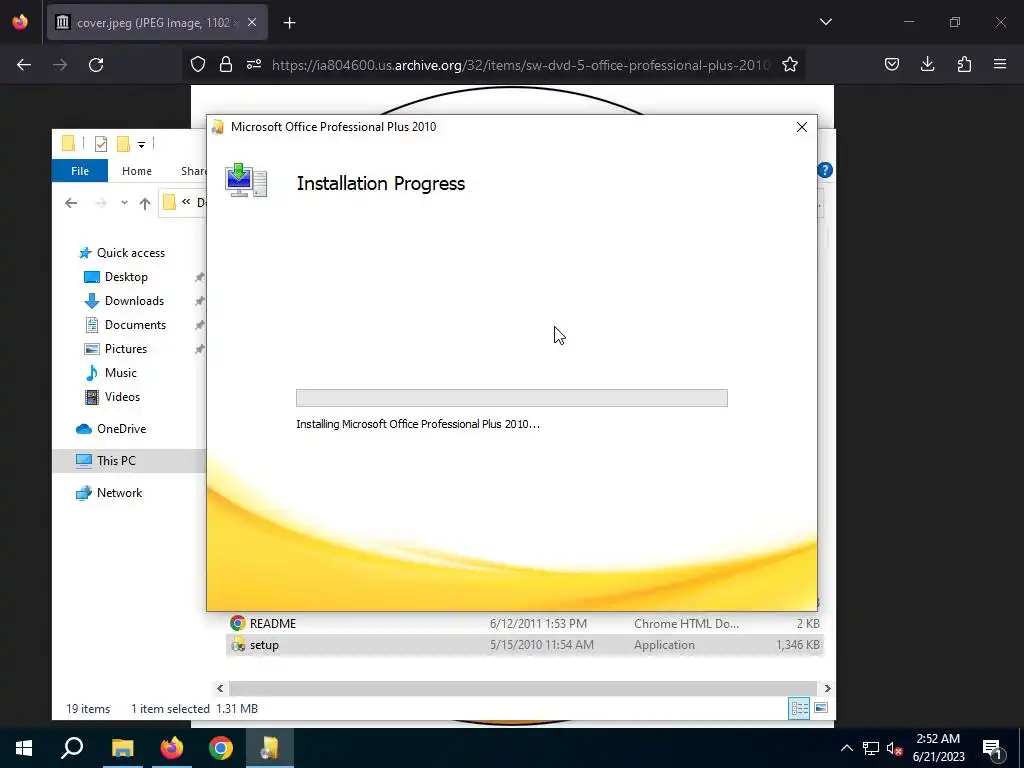The width and height of the screenshot is (1024, 768).
Task: Open Firefox downloads panel
Action: [x=927, y=64]
